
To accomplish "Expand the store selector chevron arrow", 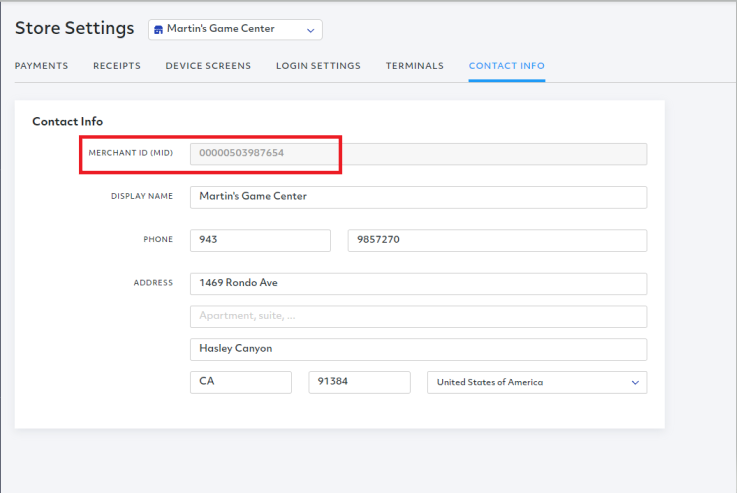I will point(310,30).
